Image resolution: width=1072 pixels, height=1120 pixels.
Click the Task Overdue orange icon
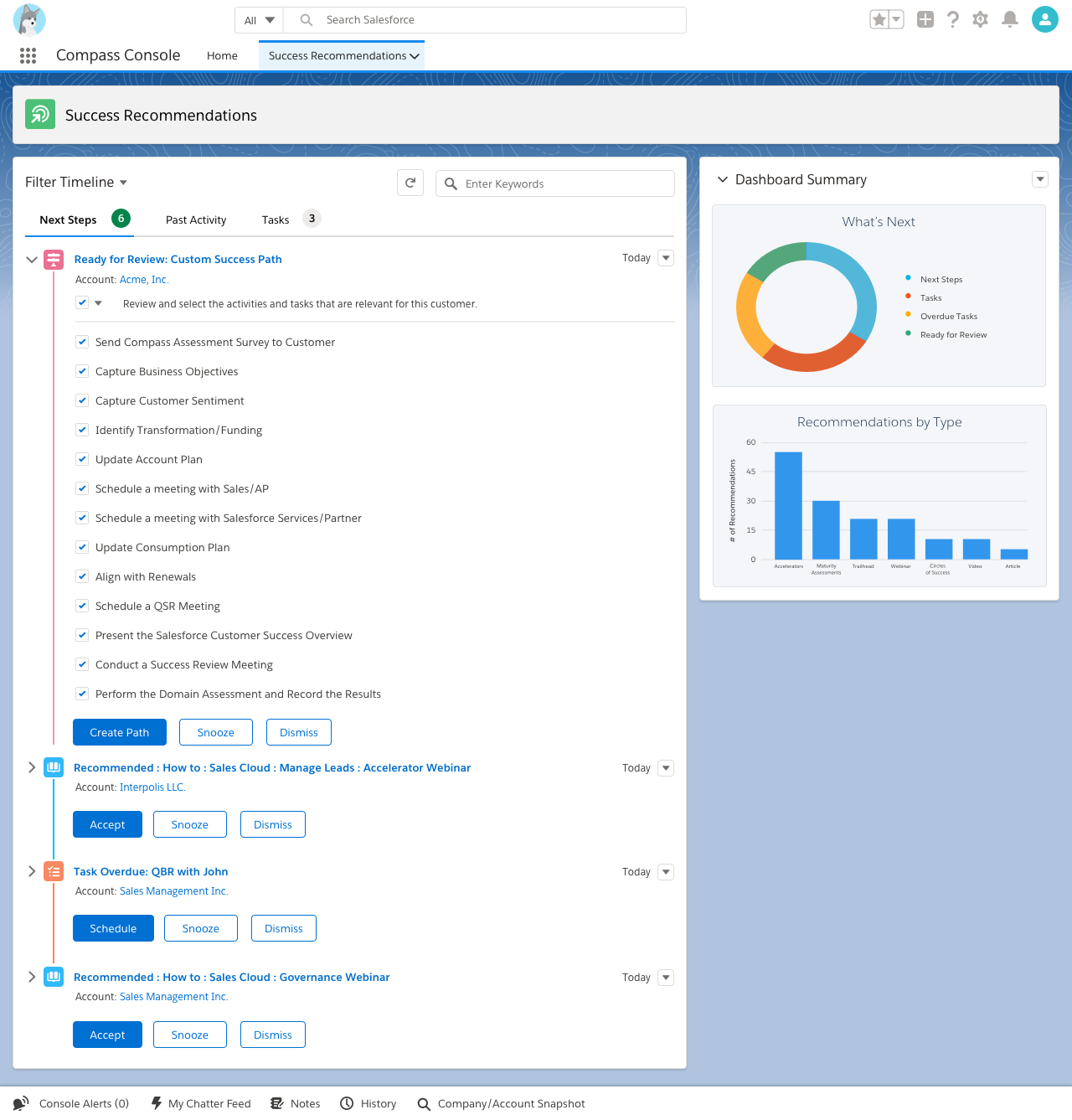click(54, 871)
